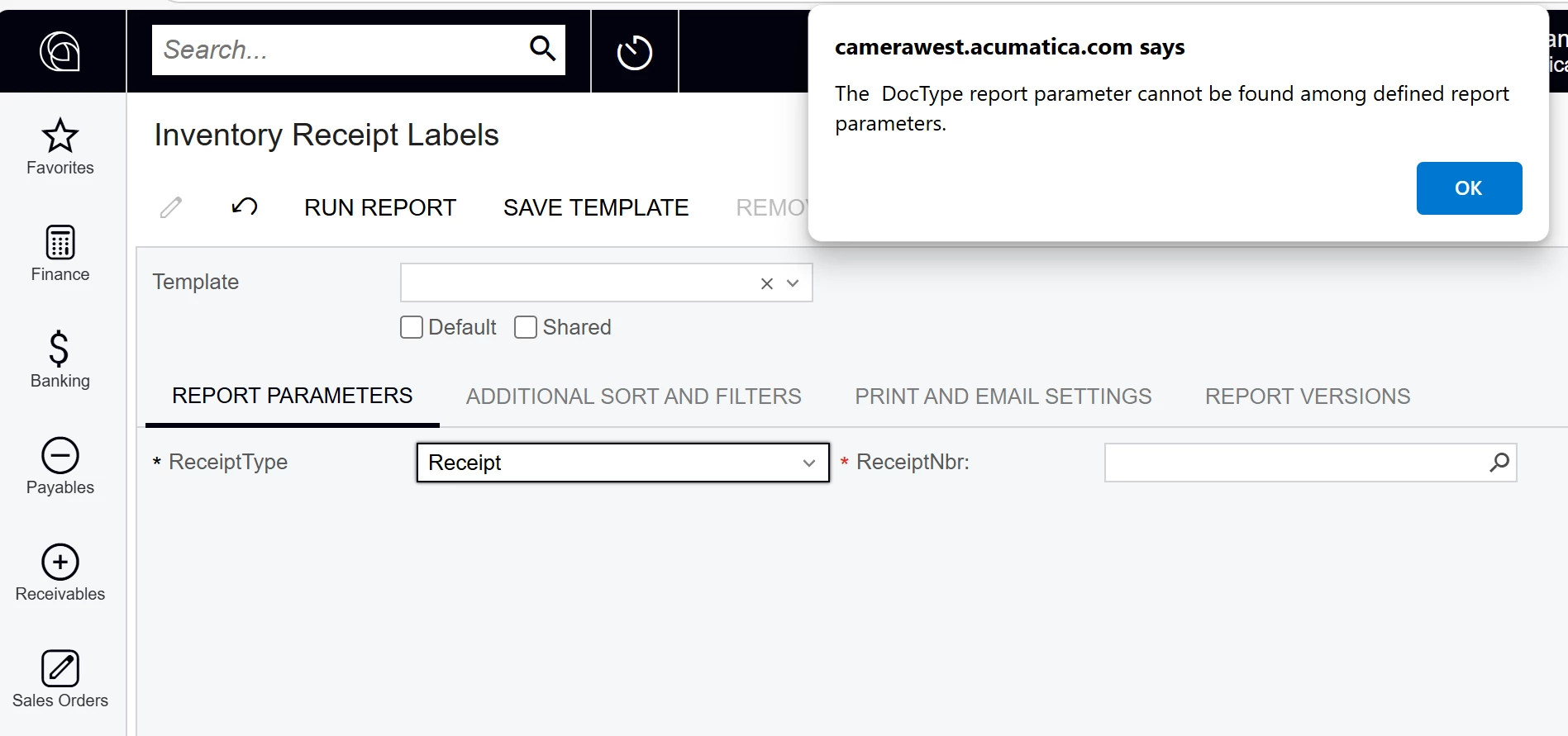Click RUN REPORT
The image size is (1568, 736).
click(x=380, y=207)
